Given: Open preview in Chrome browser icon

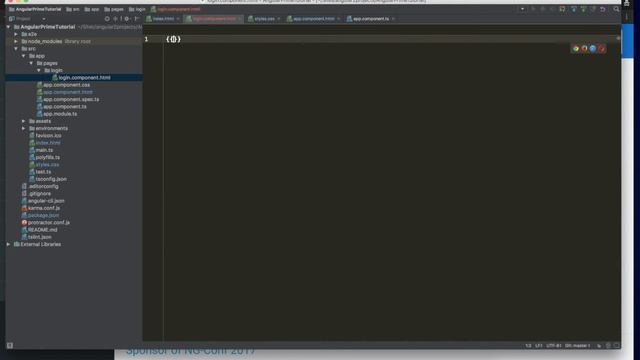Looking at the screenshot, I should click(576, 49).
